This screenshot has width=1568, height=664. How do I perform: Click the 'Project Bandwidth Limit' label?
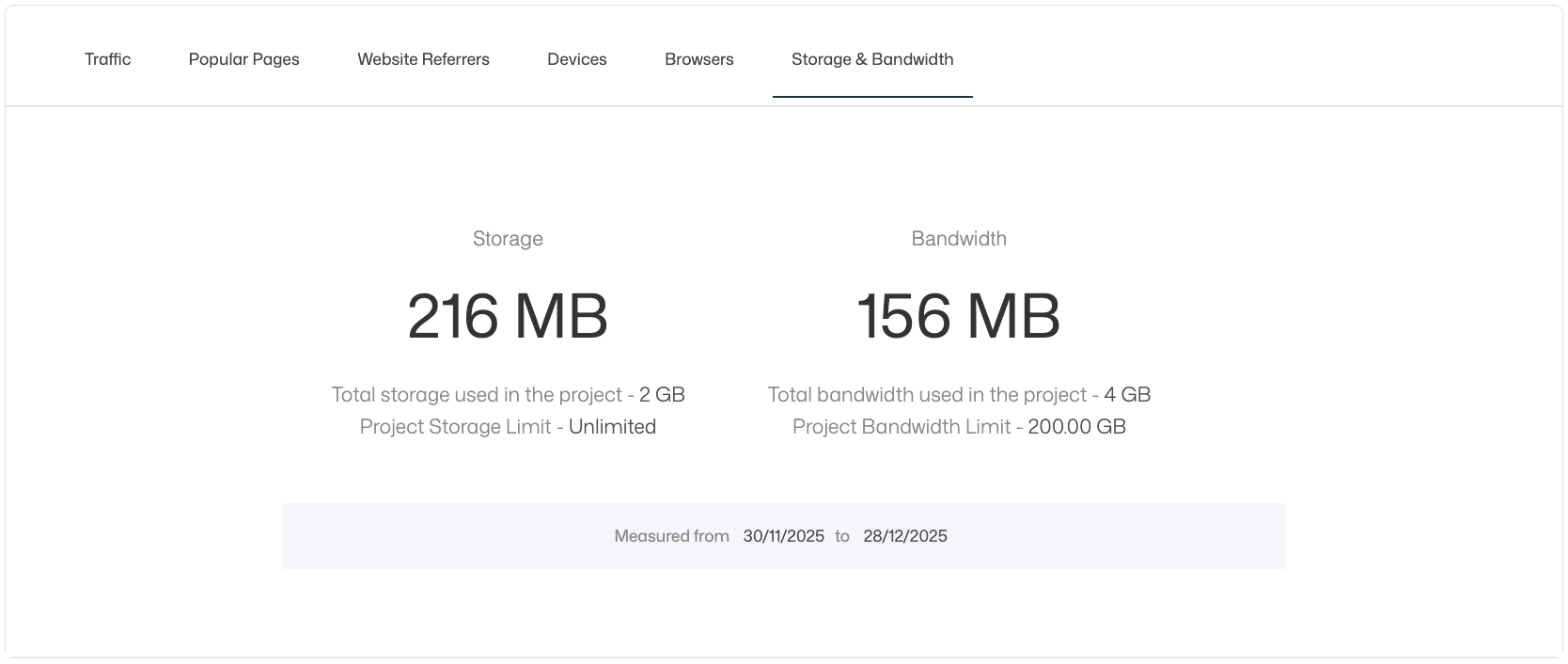pyautogui.click(x=902, y=427)
